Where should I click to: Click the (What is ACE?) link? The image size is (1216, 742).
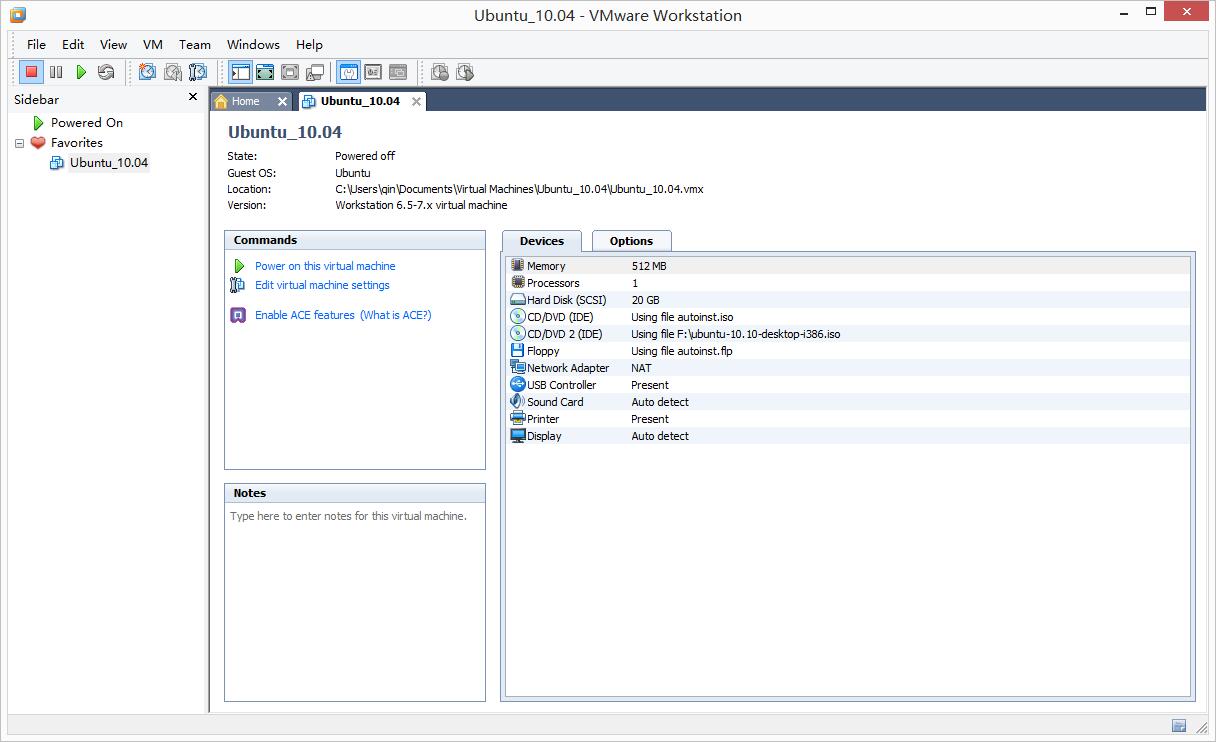click(396, 315)
